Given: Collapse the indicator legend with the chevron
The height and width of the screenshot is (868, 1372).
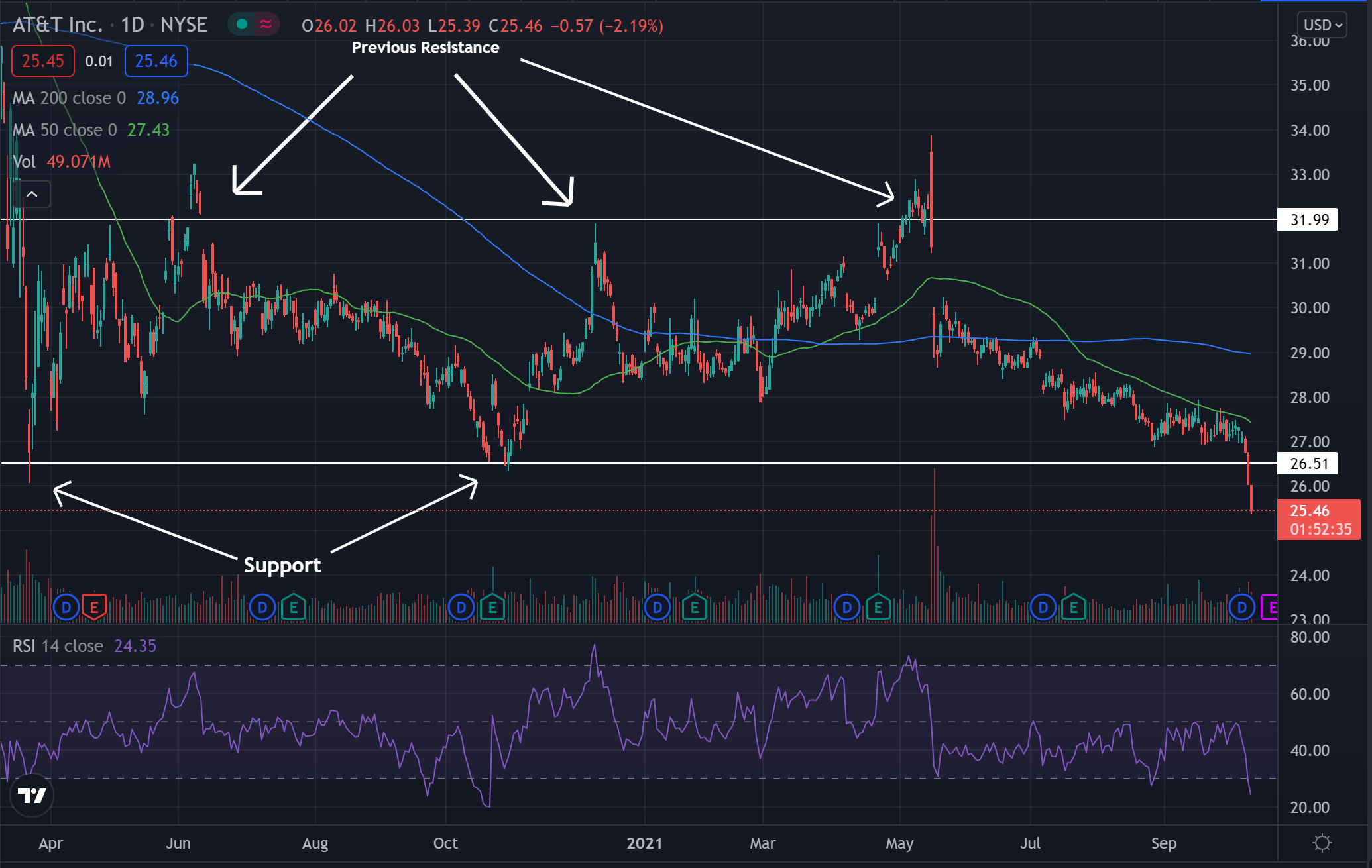Looking at the screenshot, I should (32, 195).
